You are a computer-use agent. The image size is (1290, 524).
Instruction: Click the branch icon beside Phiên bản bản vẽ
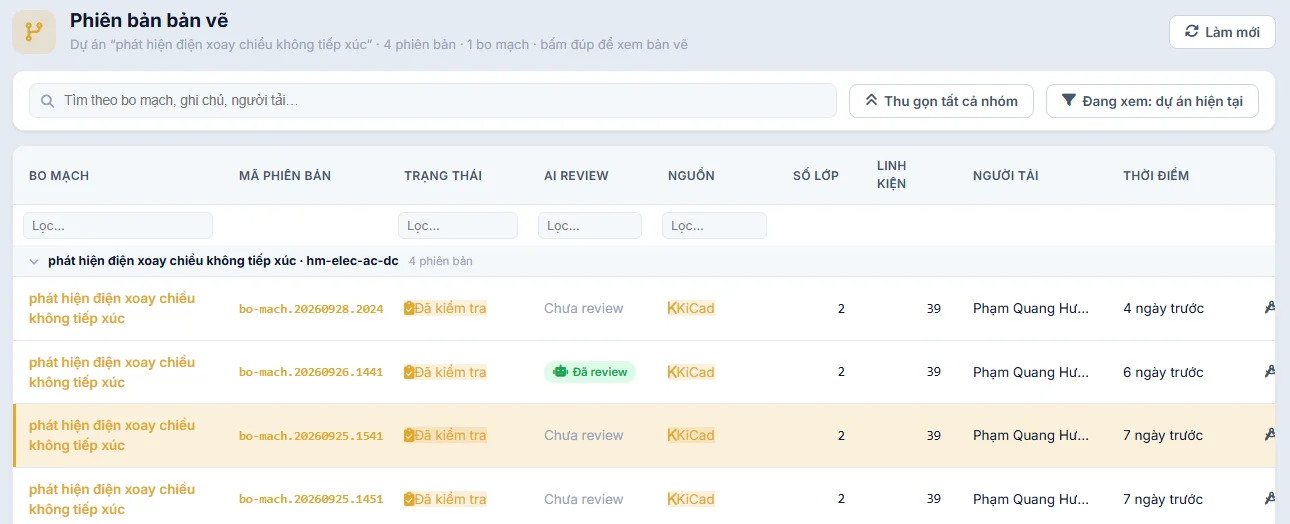pos(34,32)
